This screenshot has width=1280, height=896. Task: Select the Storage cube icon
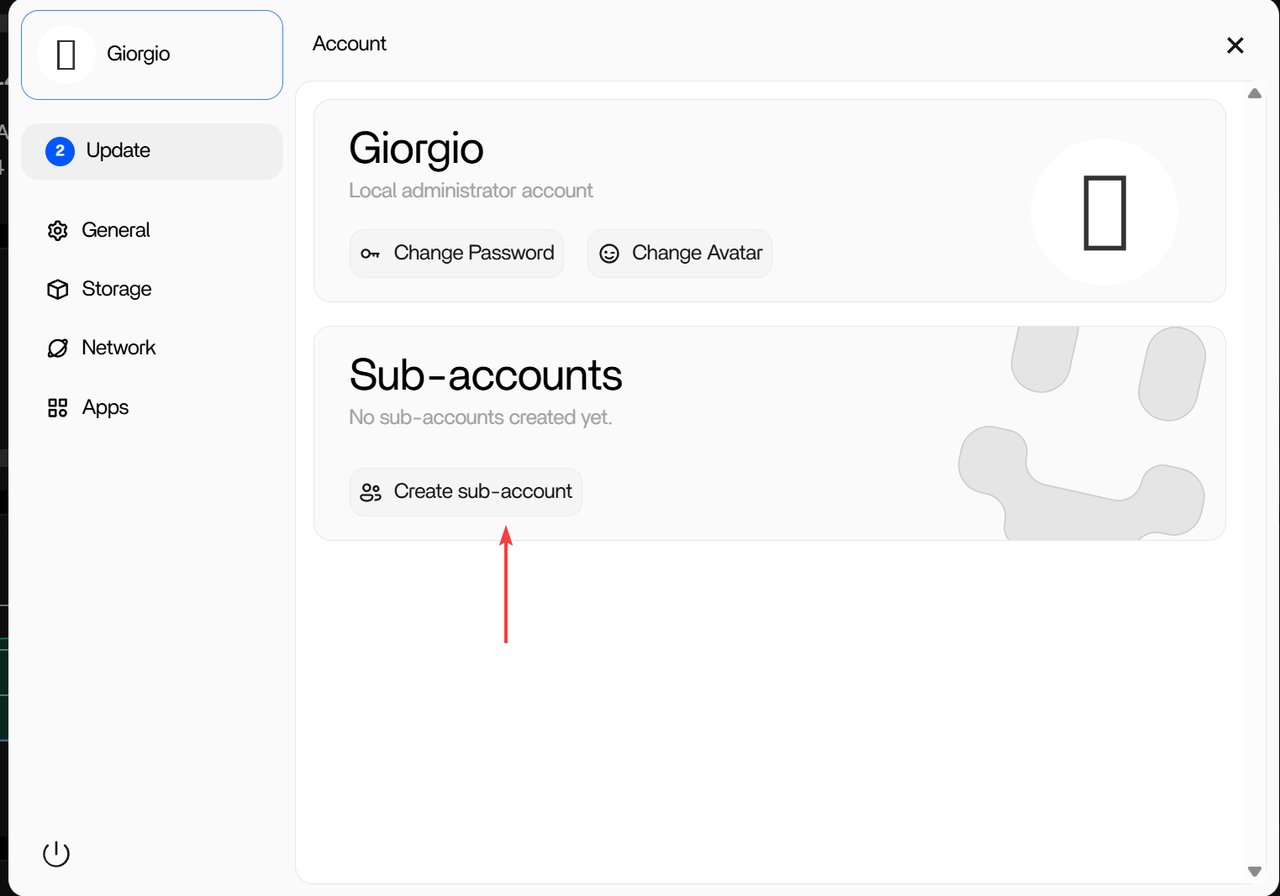point(57,290)
